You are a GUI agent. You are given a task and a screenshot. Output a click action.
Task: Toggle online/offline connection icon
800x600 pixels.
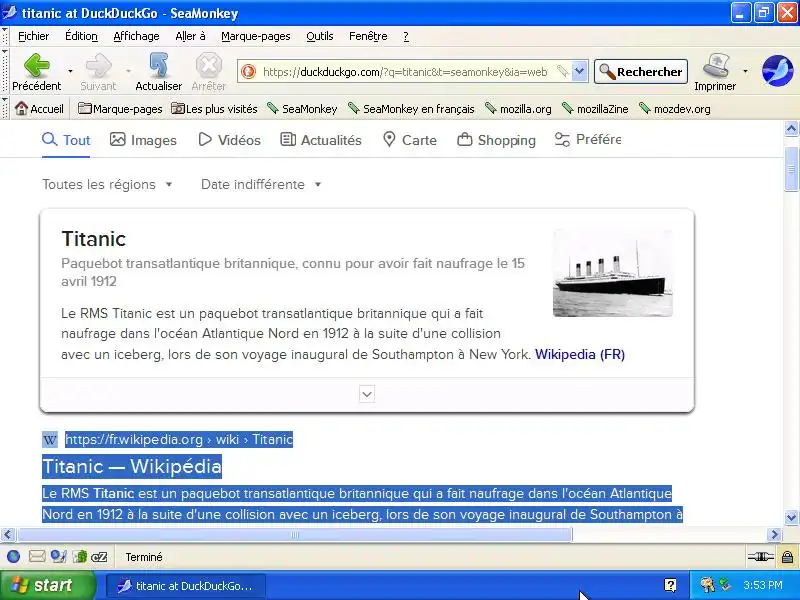click(761, 557)
